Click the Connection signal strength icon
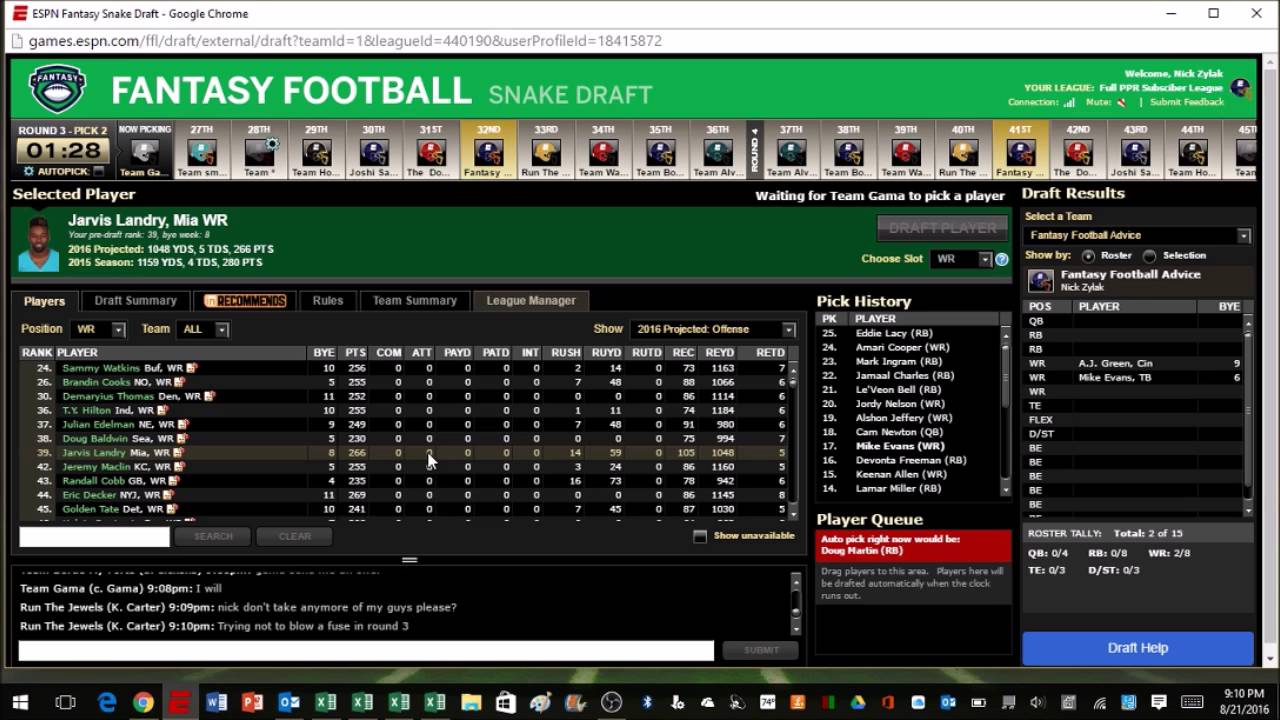The image size is (1280, 720). pos(1069,102)
